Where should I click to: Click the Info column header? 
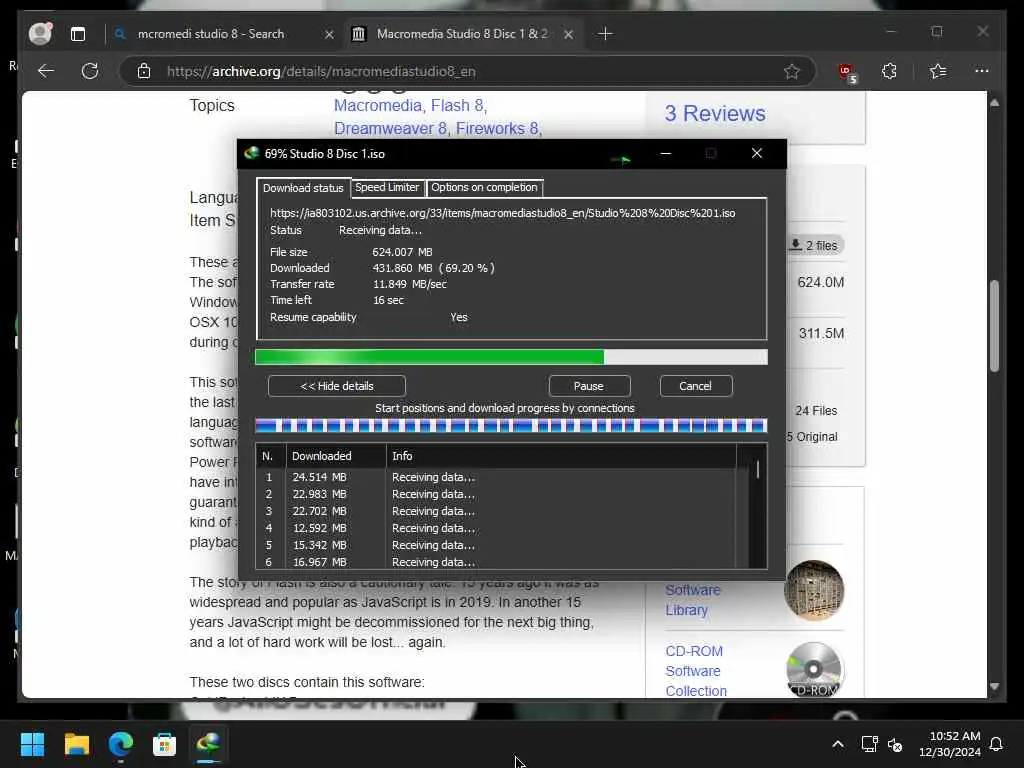point(561,456)
